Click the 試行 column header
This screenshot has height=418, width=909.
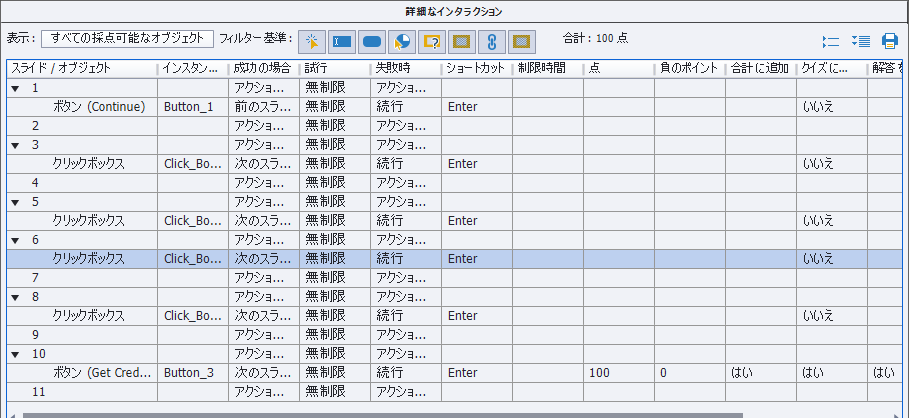[334, 68]
